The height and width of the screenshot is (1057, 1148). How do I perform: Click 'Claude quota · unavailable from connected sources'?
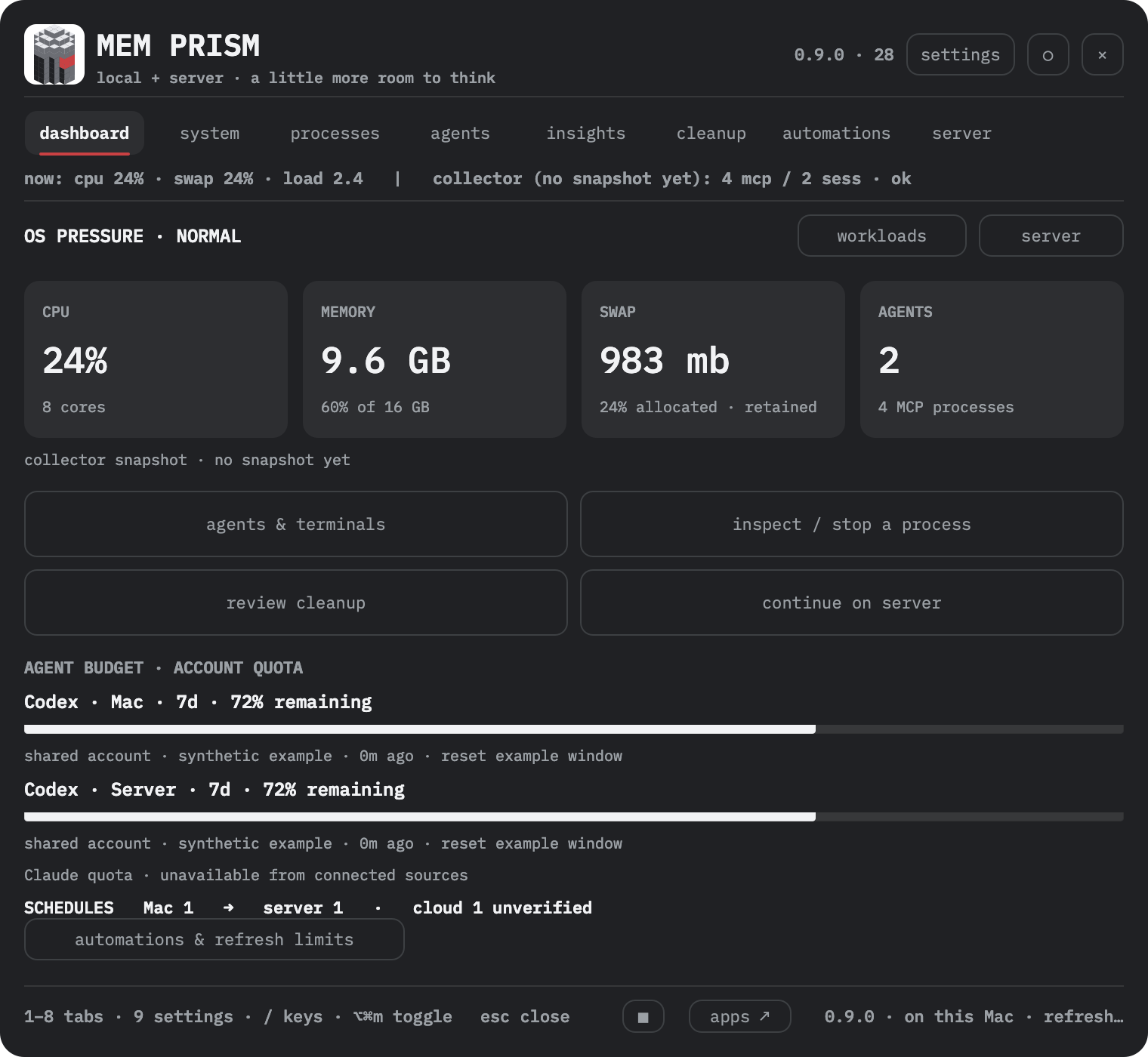(x=246, y=875)
